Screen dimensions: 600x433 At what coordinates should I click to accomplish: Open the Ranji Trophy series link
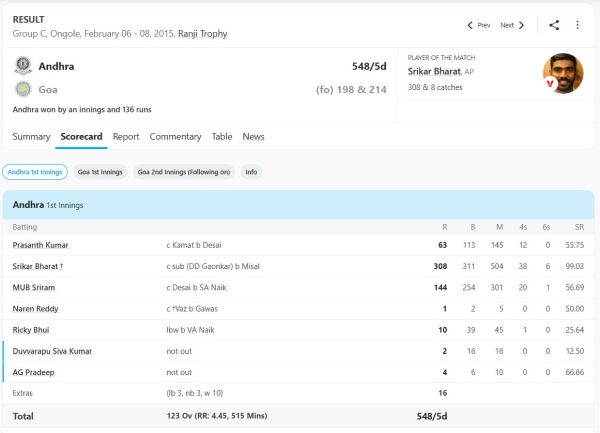[x=202, y=34]
